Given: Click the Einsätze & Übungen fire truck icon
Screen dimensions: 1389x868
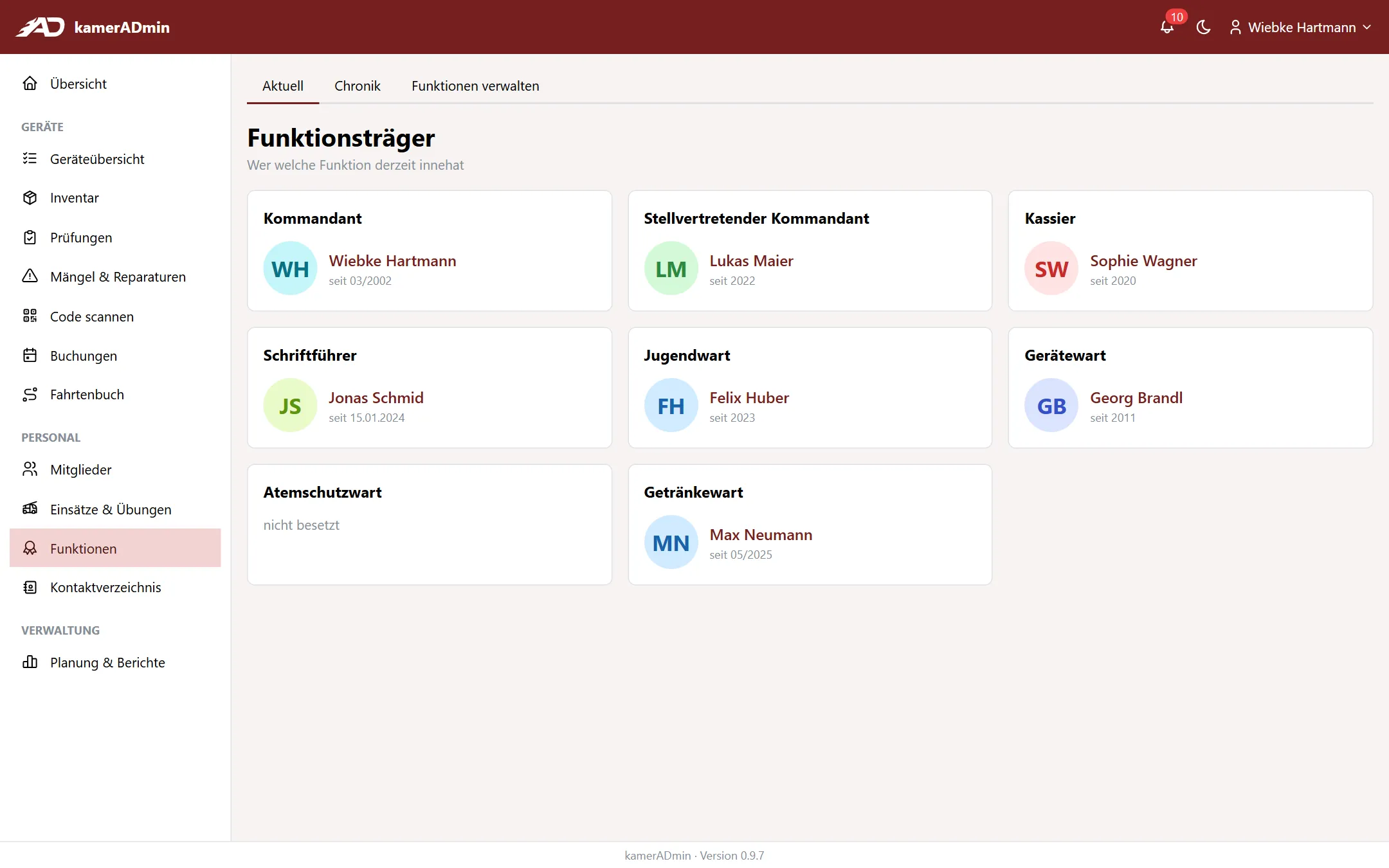Looking at the screenshot, I should pos(30,509).
